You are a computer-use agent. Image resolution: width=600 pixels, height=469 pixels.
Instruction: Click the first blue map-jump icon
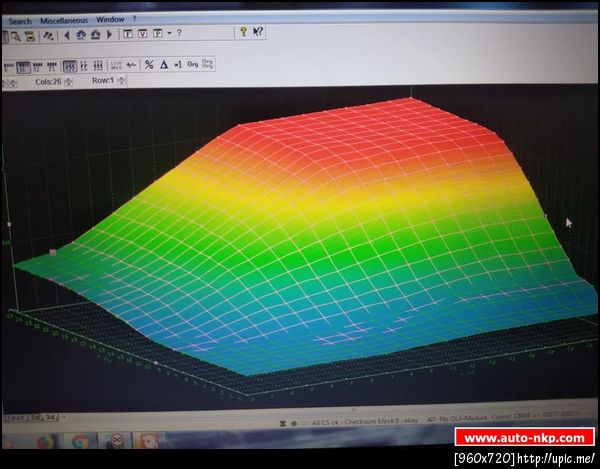tap(81, 35)
